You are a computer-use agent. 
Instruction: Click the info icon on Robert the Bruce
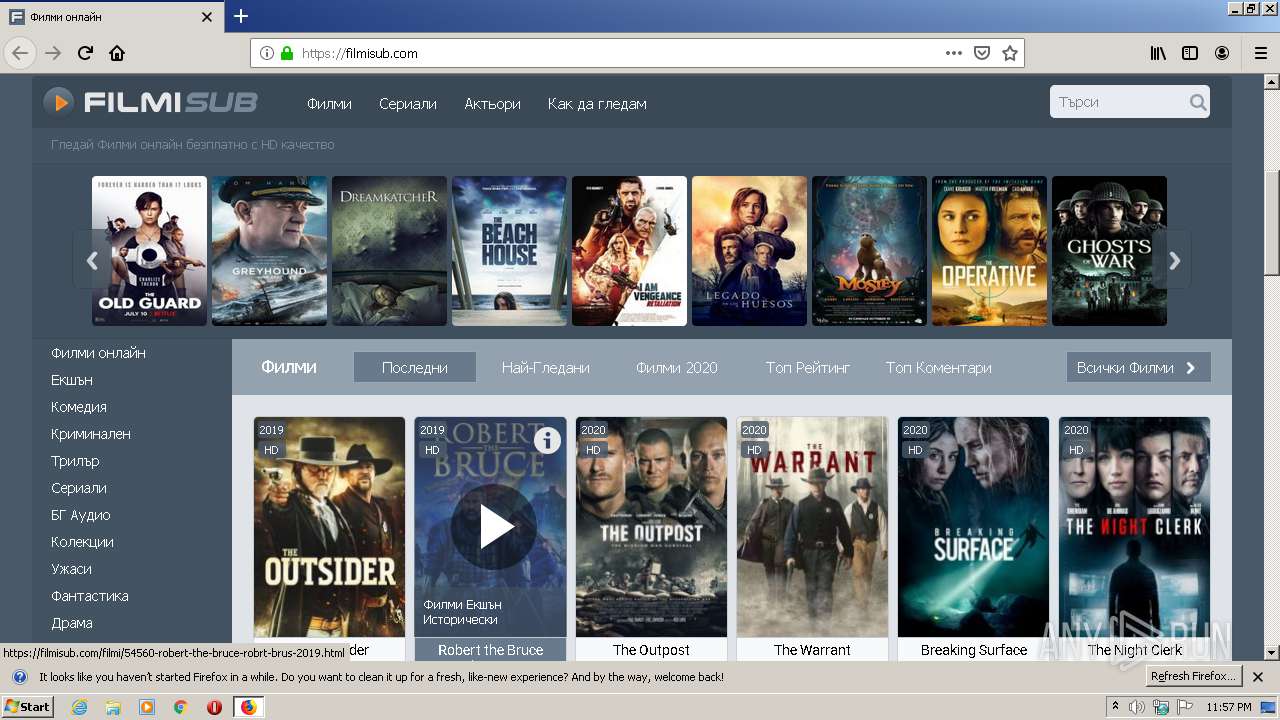coord(547,439)
